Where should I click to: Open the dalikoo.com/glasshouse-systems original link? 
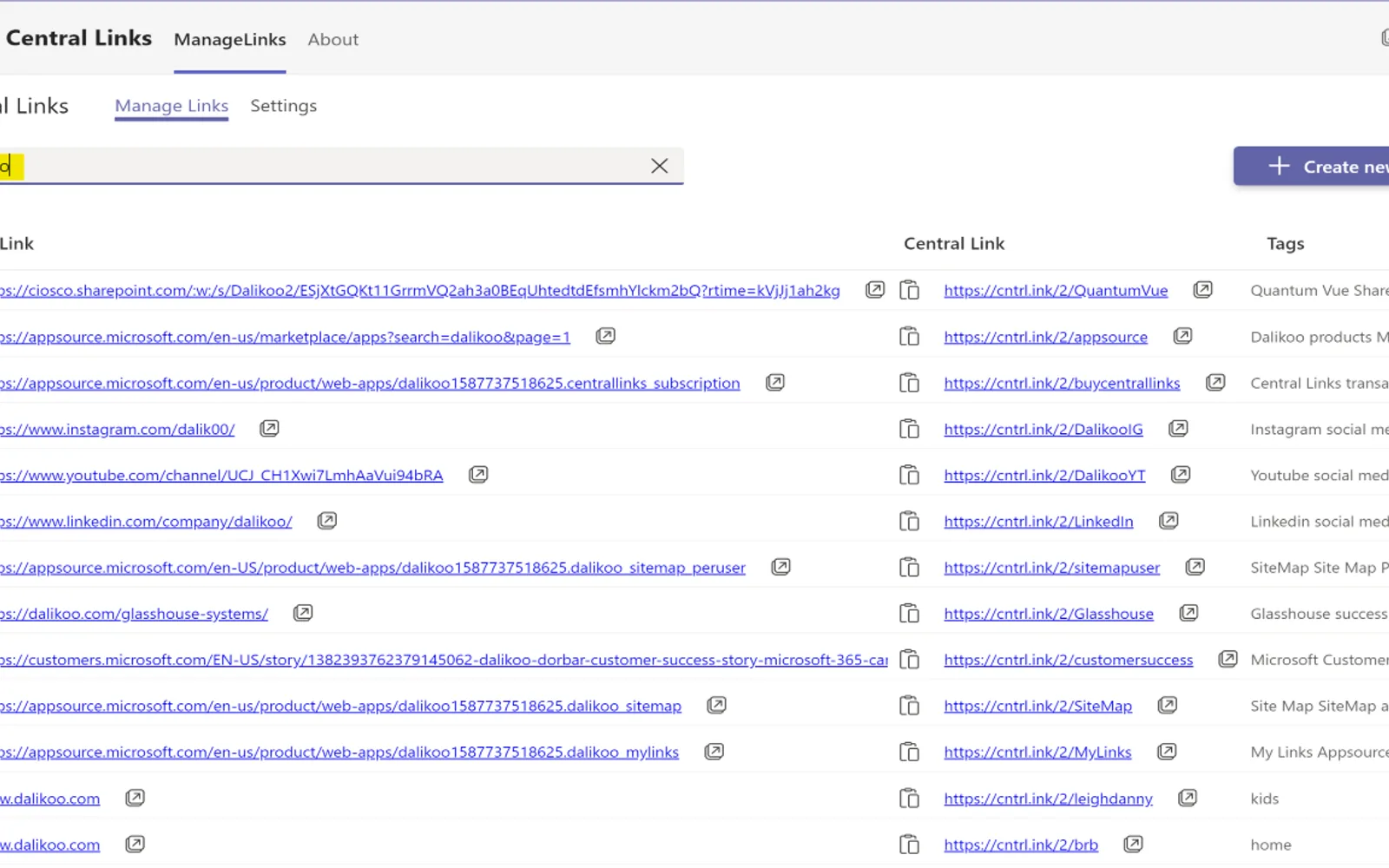tap(134, 614)
